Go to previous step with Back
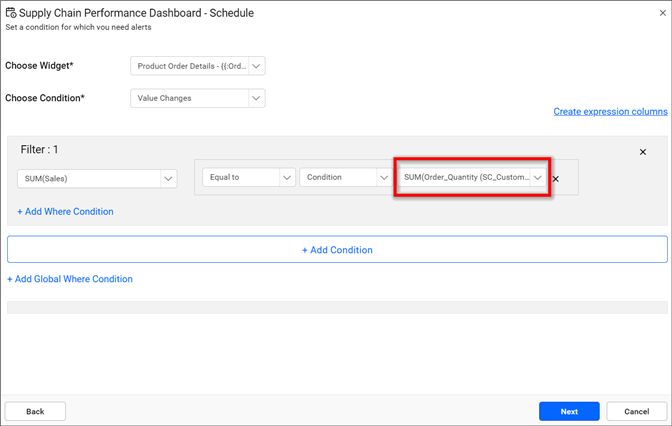672x426 pixels. pyautogui.click(x=35, y=411)
